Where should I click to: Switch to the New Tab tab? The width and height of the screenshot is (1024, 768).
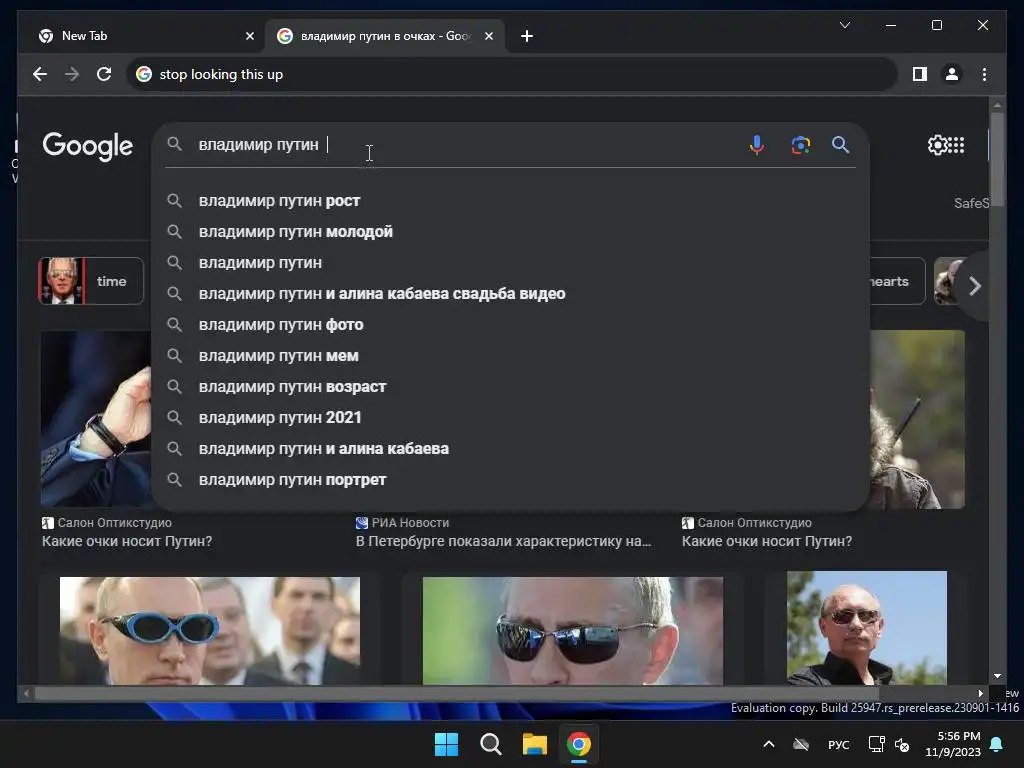145,36
